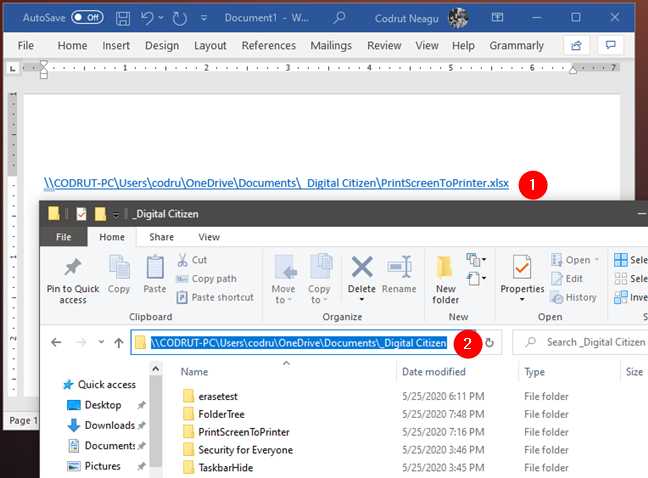Create a New folder from ribbon
648x478 pixels.
click(x=446, y=279)
